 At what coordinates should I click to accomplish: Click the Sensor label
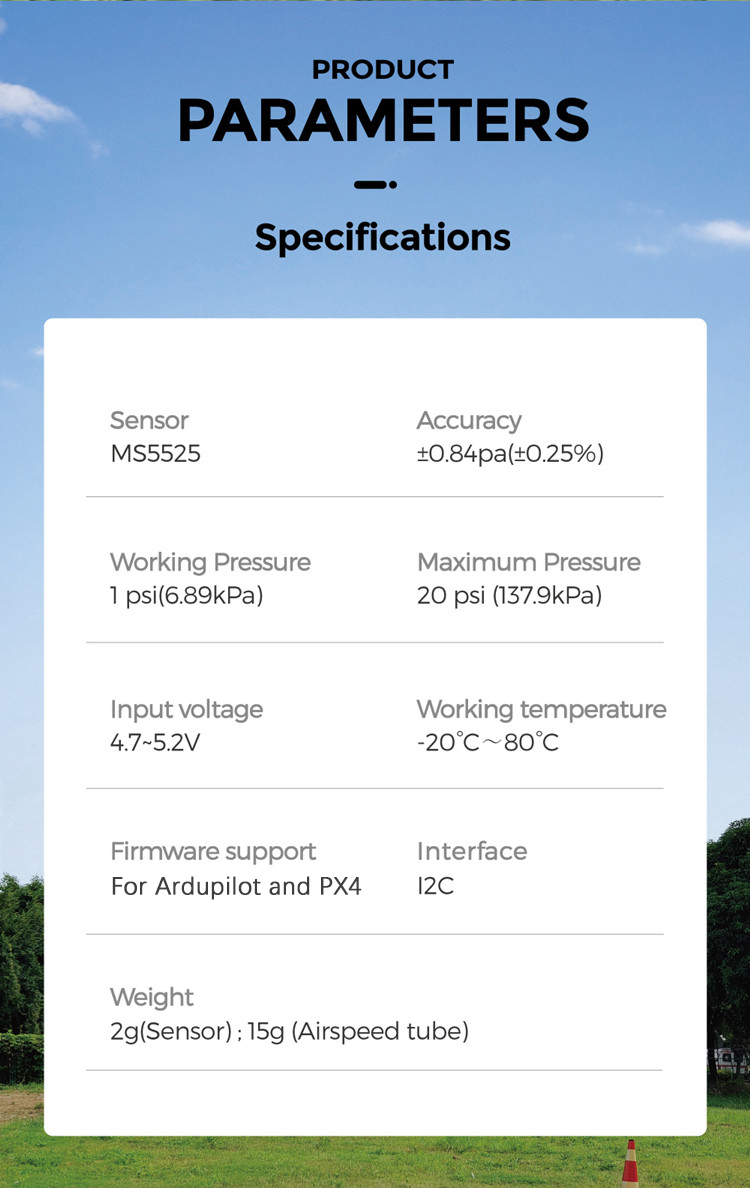click(149, 421)
